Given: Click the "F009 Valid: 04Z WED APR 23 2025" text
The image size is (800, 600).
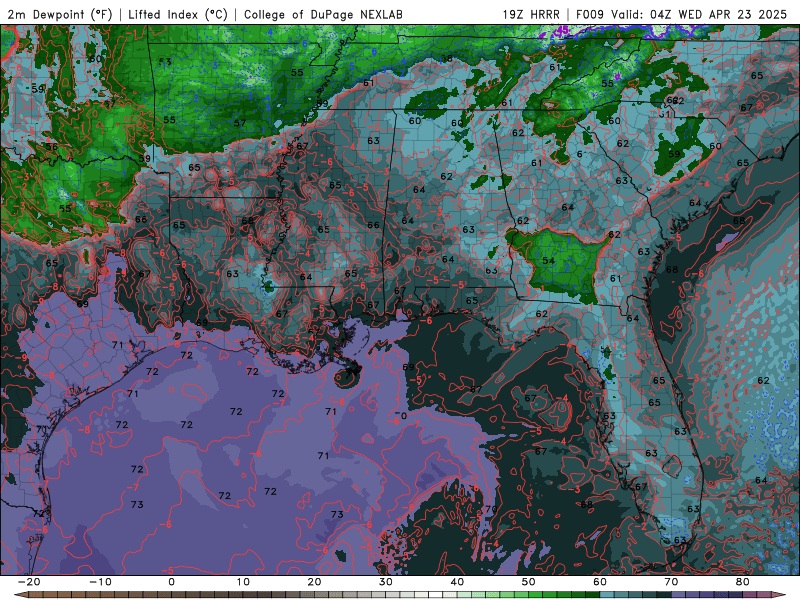Looking at the screenshot, I should pyautogui.click(x=681, y=14).
